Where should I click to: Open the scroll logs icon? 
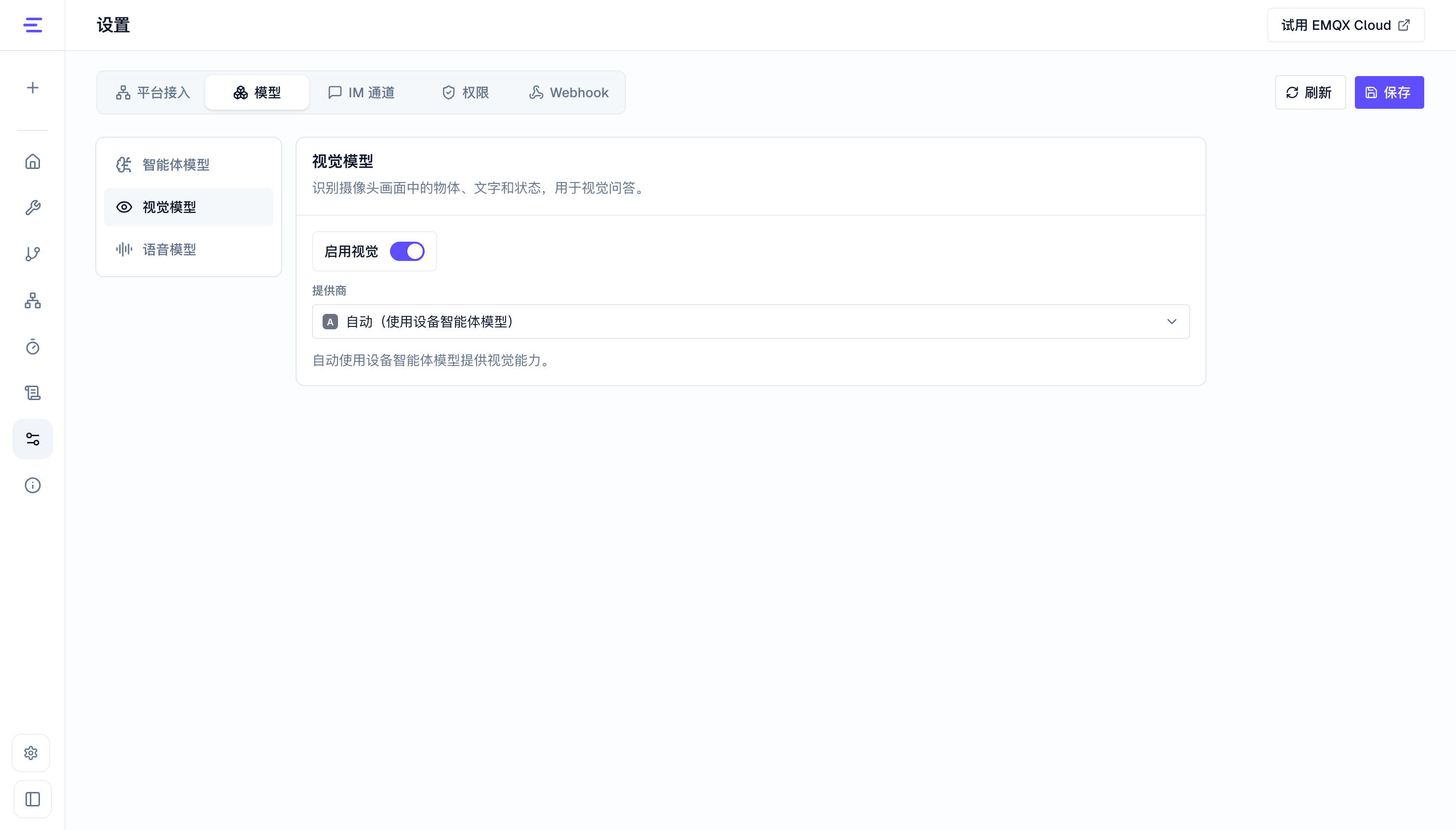coord(32,393)
